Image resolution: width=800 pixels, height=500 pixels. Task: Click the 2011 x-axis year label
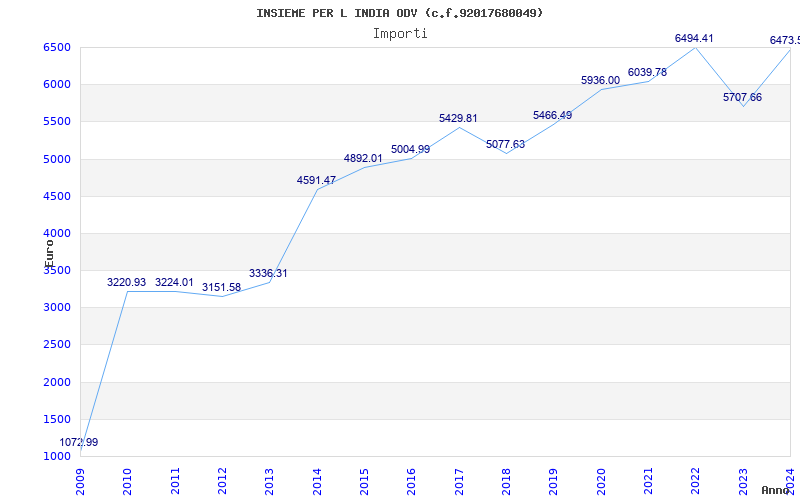point(175,482)
